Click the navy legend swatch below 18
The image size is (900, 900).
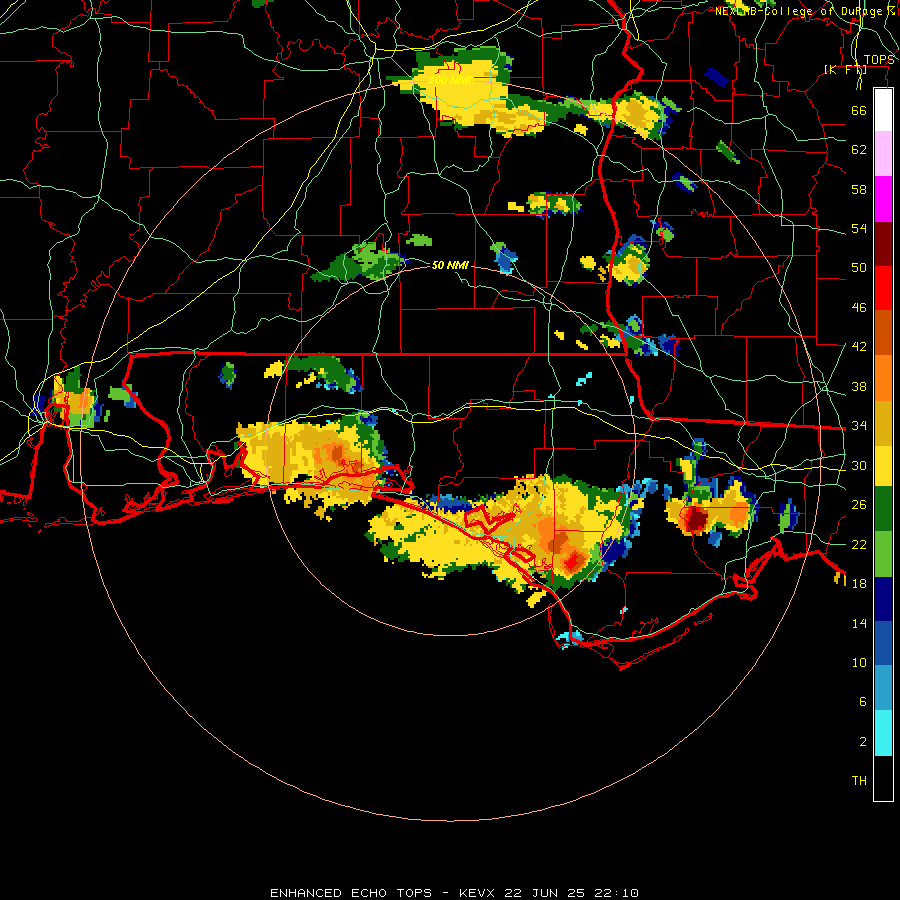883,599
